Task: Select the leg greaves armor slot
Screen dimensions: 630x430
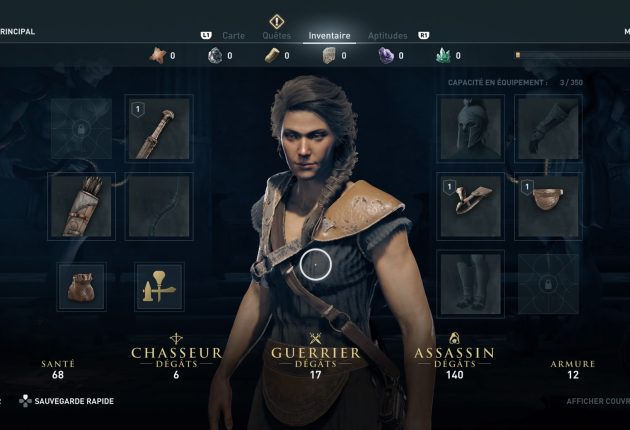Action: [x=470, y=284]
